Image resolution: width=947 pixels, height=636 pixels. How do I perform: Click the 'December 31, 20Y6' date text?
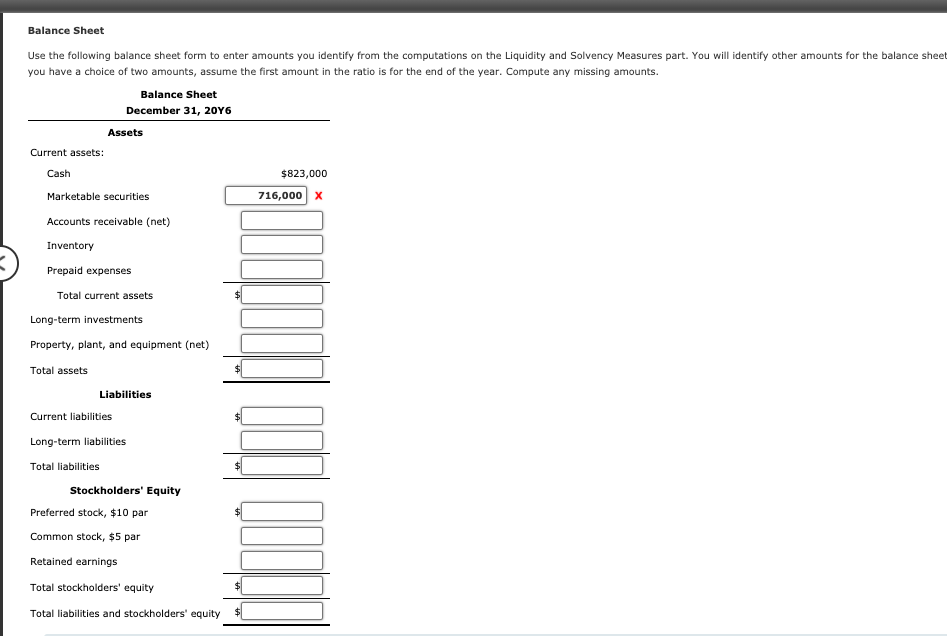coord(179,111)
